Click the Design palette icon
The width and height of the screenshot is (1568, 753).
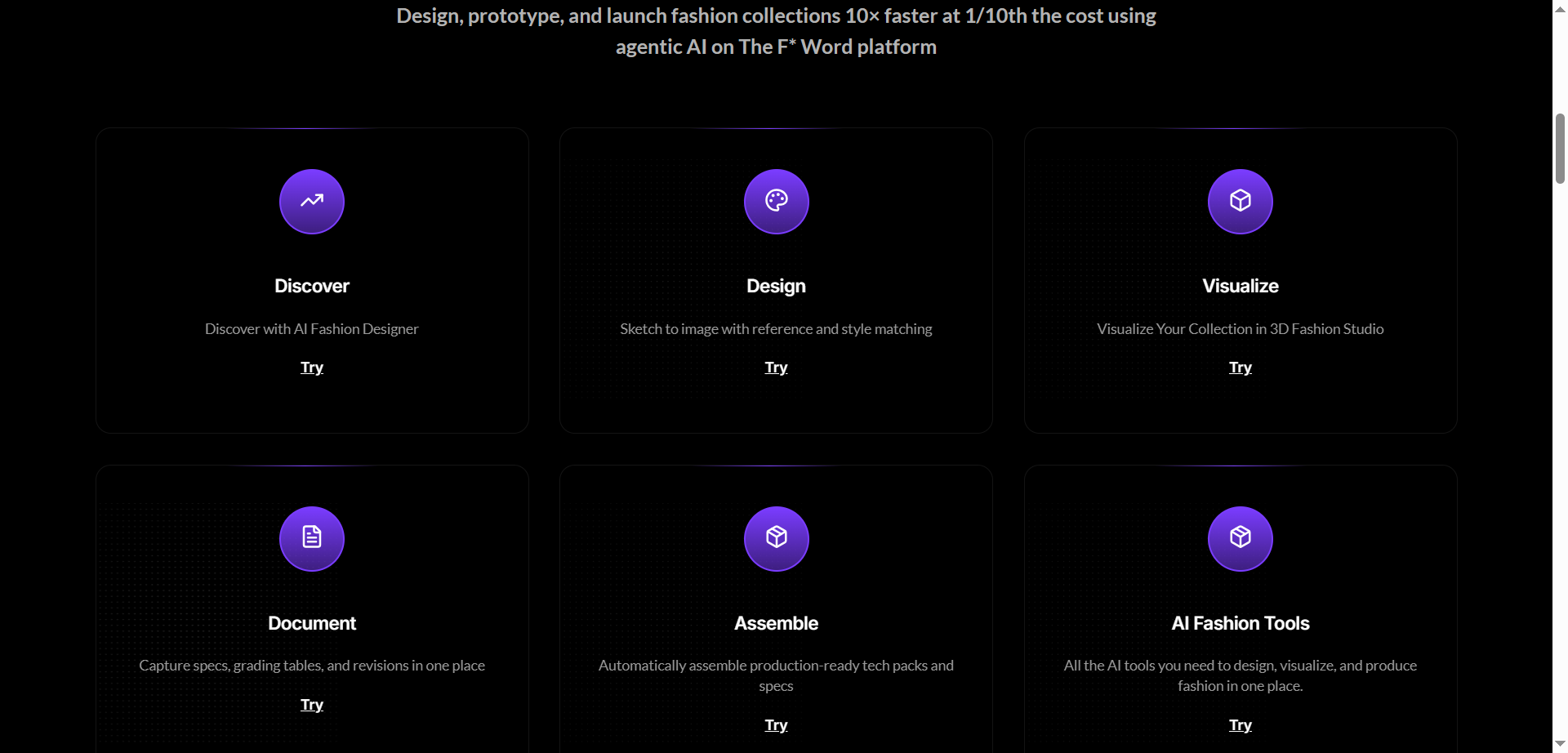pos(776,201)
